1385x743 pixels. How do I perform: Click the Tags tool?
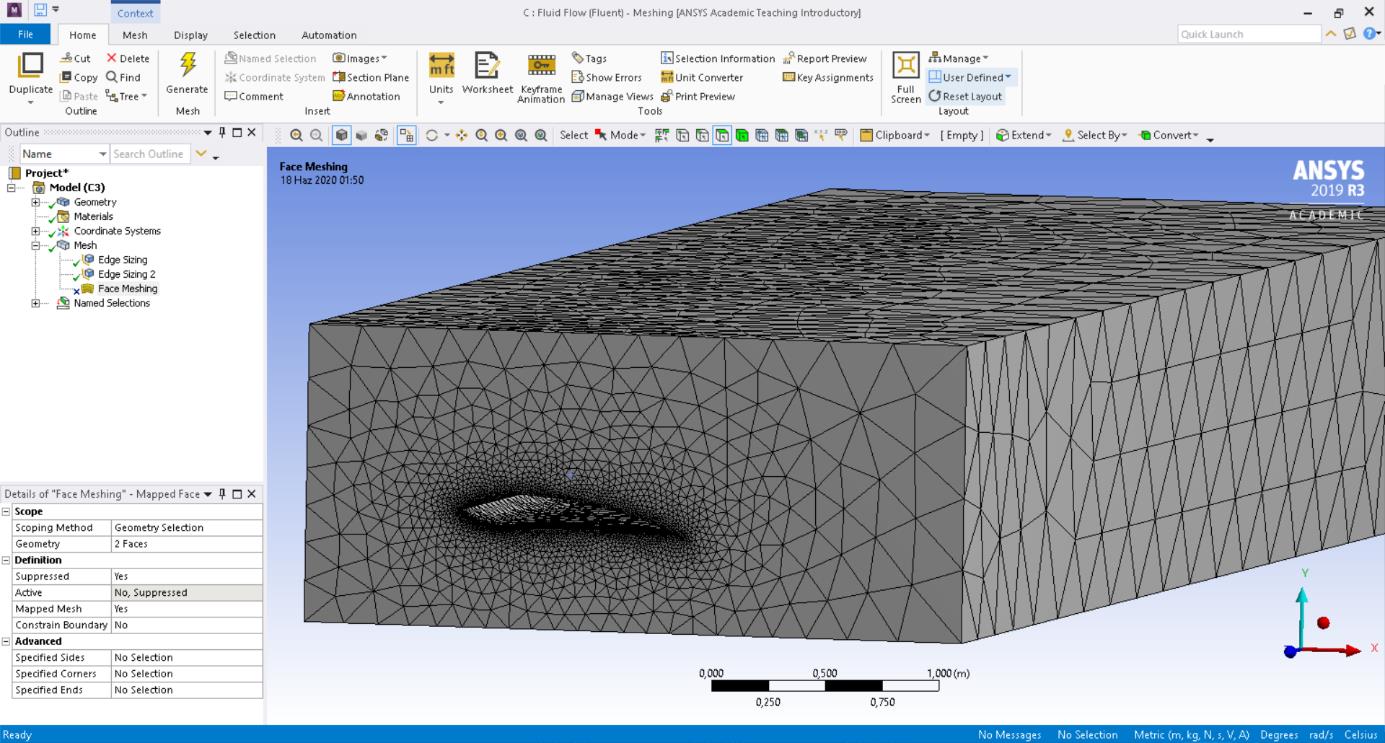point(589,59)
